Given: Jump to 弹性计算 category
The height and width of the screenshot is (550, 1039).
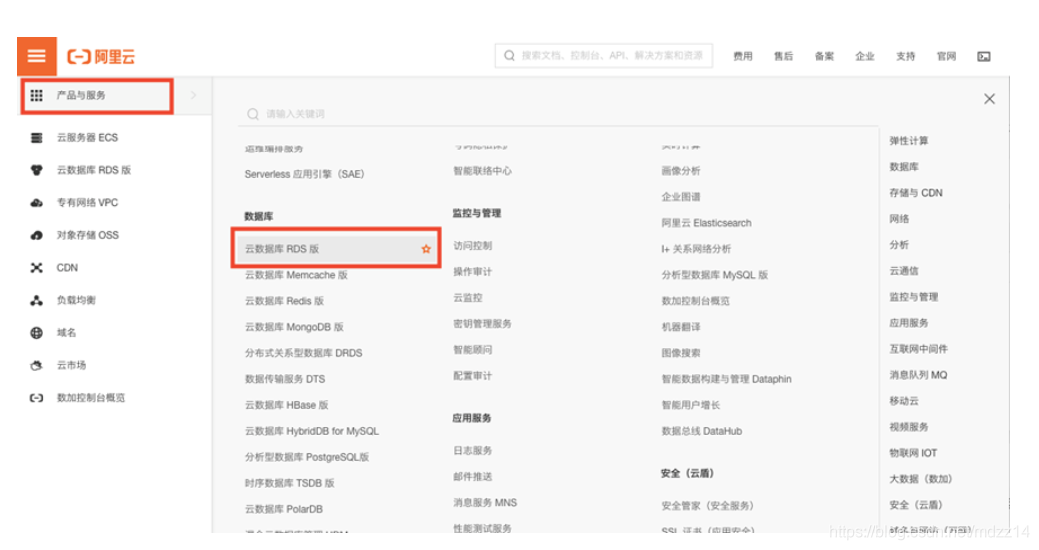Looking at the screenshot, I should click(908, 140).
